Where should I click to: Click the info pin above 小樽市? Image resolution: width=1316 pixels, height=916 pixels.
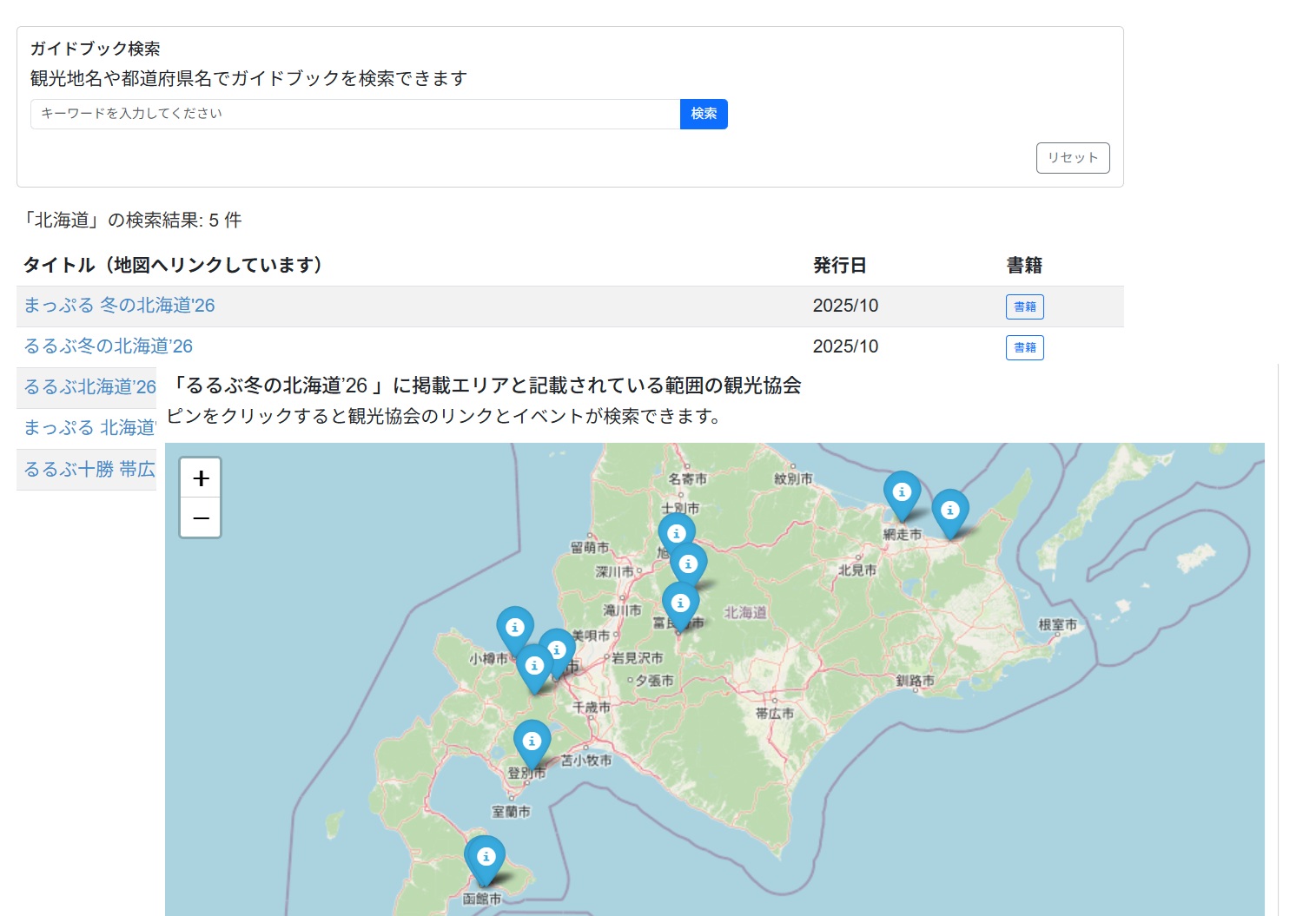(x=514, y=627)
